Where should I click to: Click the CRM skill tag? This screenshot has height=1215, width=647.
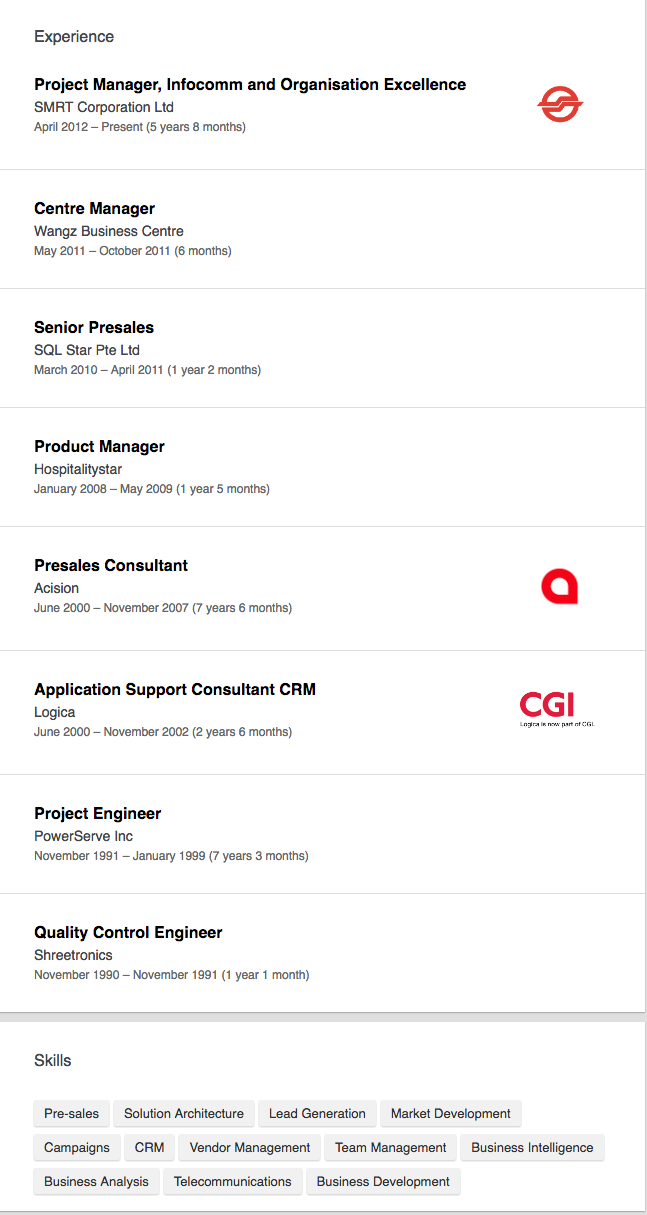click(149, 1148)
